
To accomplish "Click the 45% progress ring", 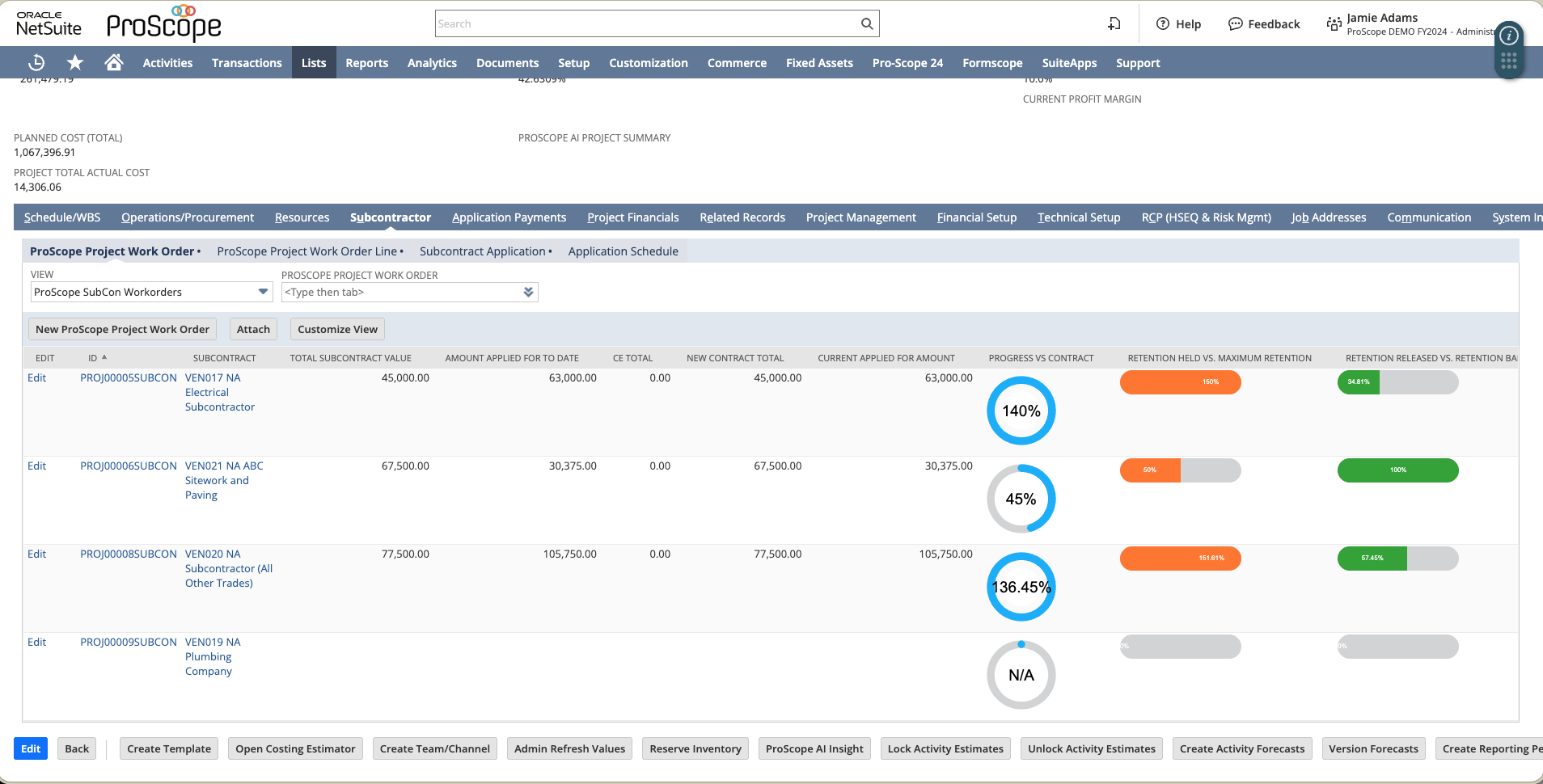I will point(1021,499).
